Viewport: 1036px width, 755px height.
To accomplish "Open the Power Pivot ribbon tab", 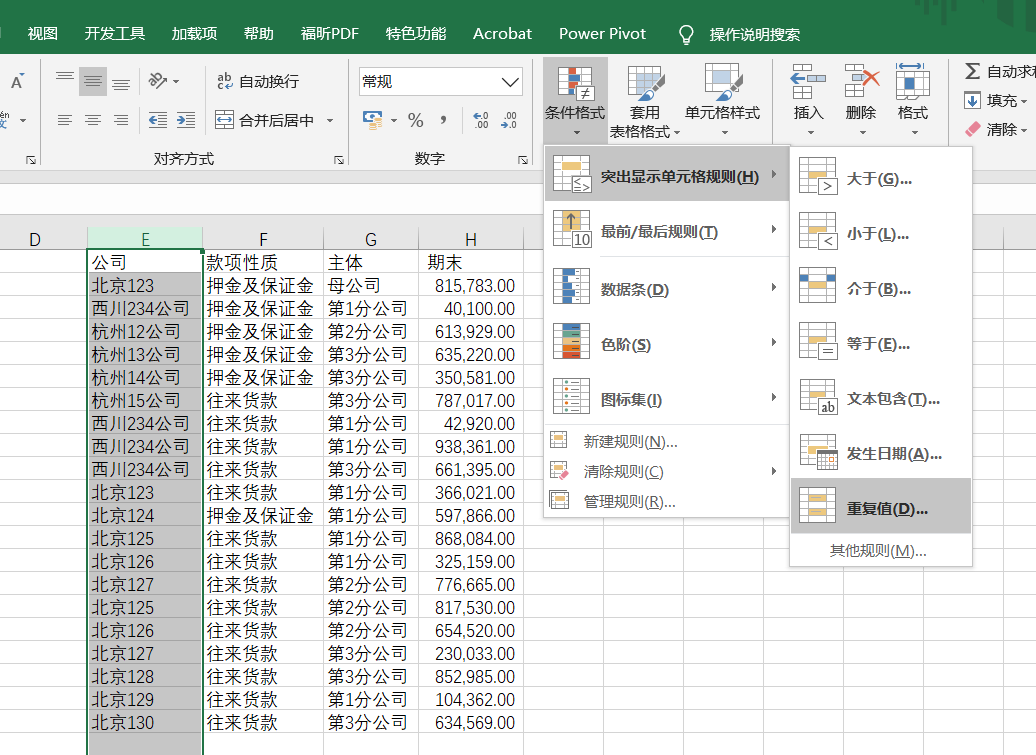I will pos(602,34).
